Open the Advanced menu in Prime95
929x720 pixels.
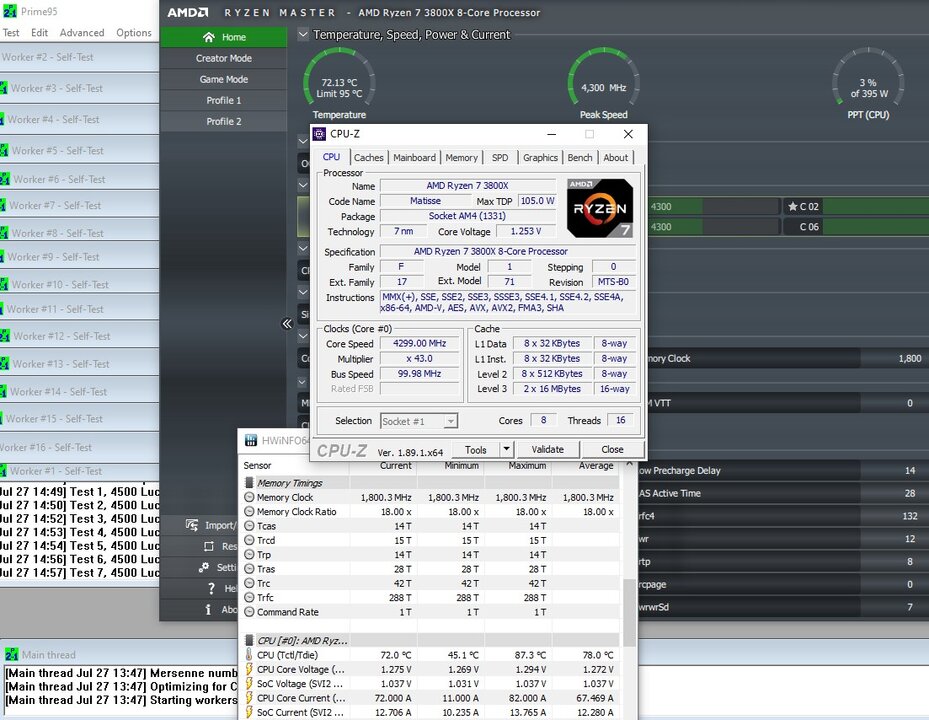click(82, 33)
